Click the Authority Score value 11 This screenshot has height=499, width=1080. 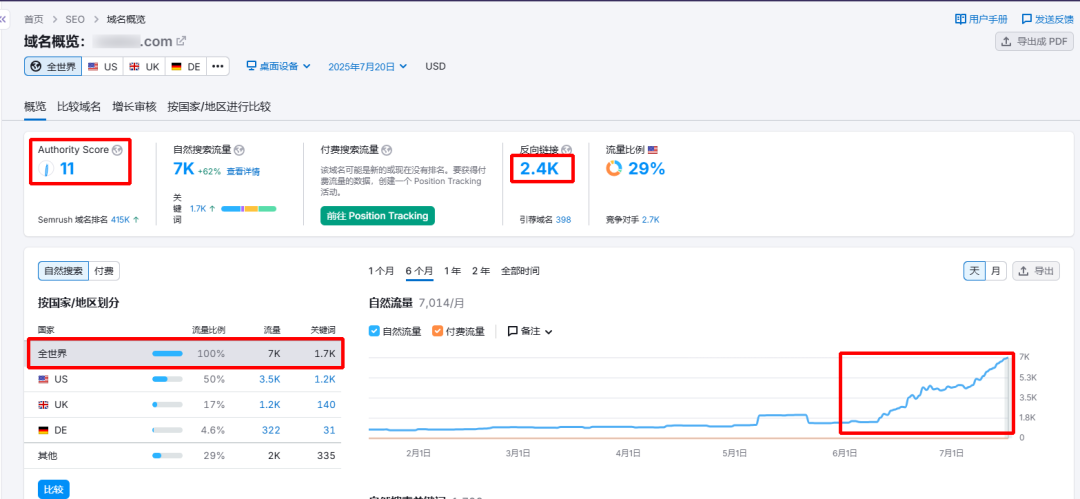(x=68, y=168)
